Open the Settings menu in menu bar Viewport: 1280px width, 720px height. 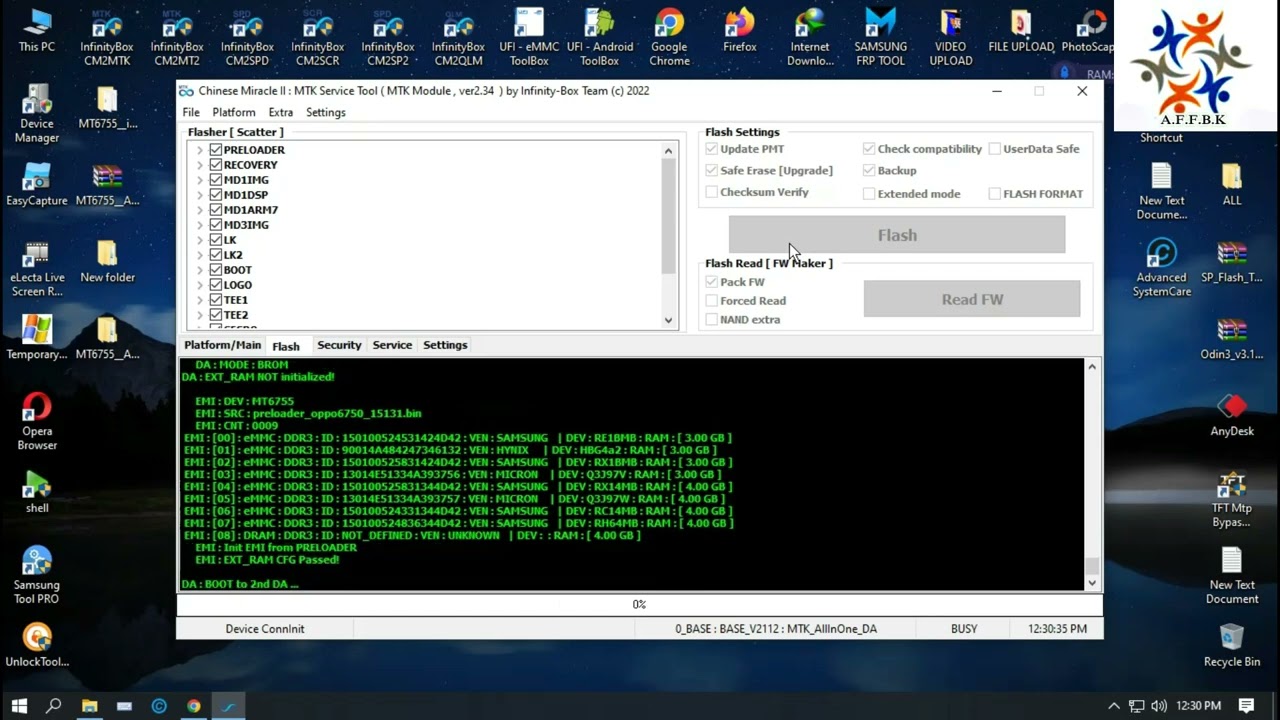[x=326, y=112]
